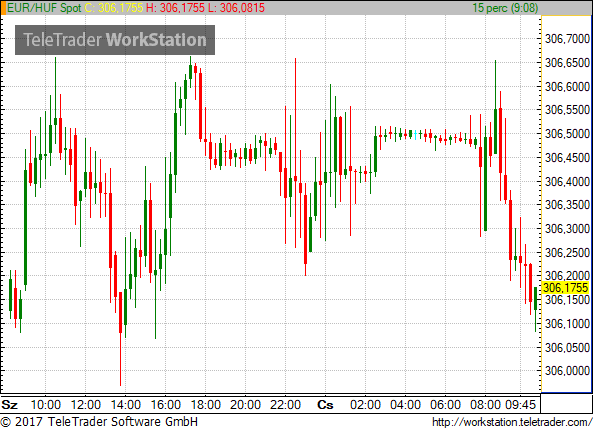Click the 306,7000 price axis label
This screenshot has height=431, width=593.
coord(567,39)
